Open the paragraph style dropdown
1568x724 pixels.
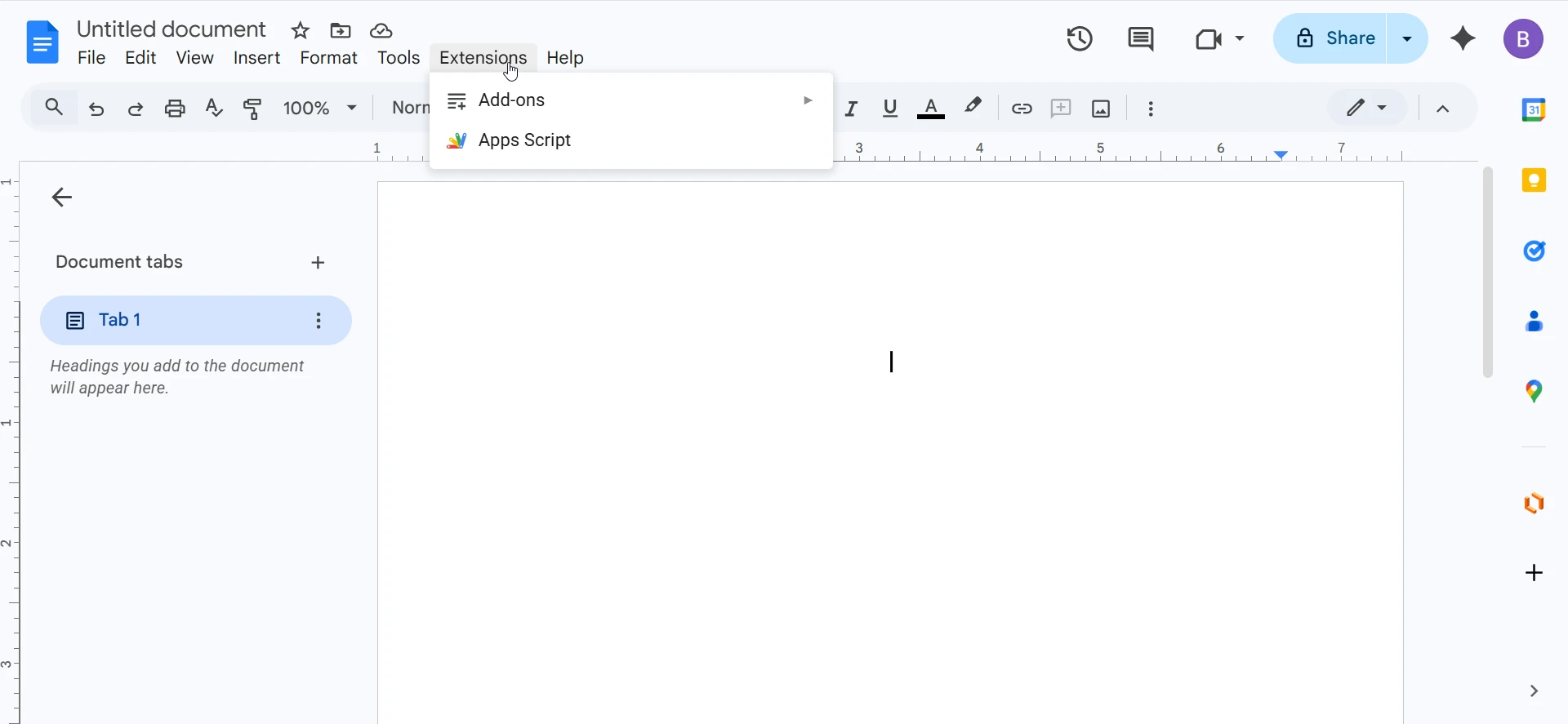click(409, 109)
